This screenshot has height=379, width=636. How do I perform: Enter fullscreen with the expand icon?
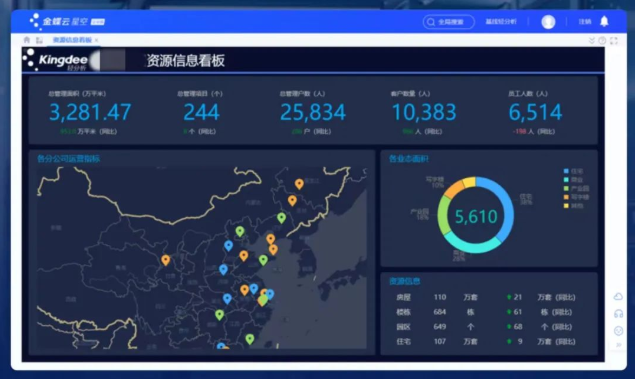click(614, 41)
